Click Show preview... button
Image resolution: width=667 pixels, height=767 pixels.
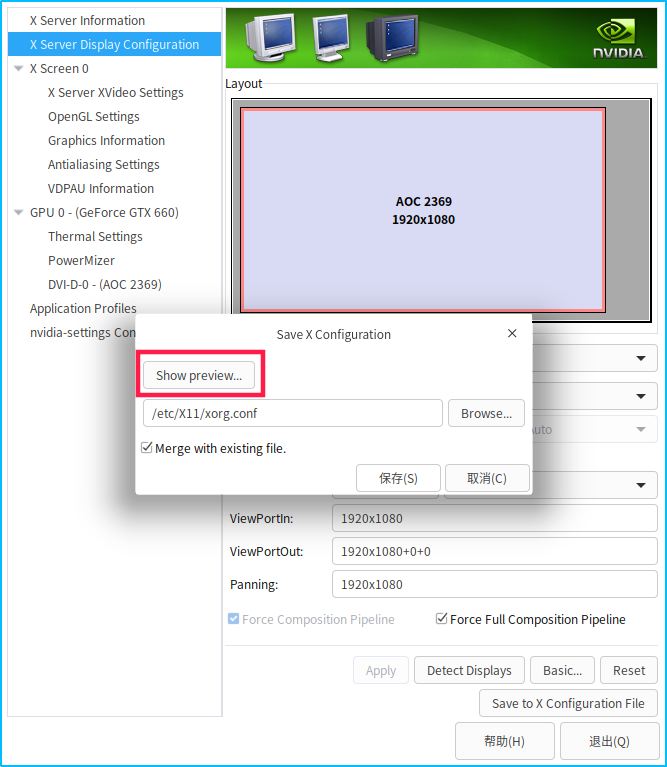[199, 375]
